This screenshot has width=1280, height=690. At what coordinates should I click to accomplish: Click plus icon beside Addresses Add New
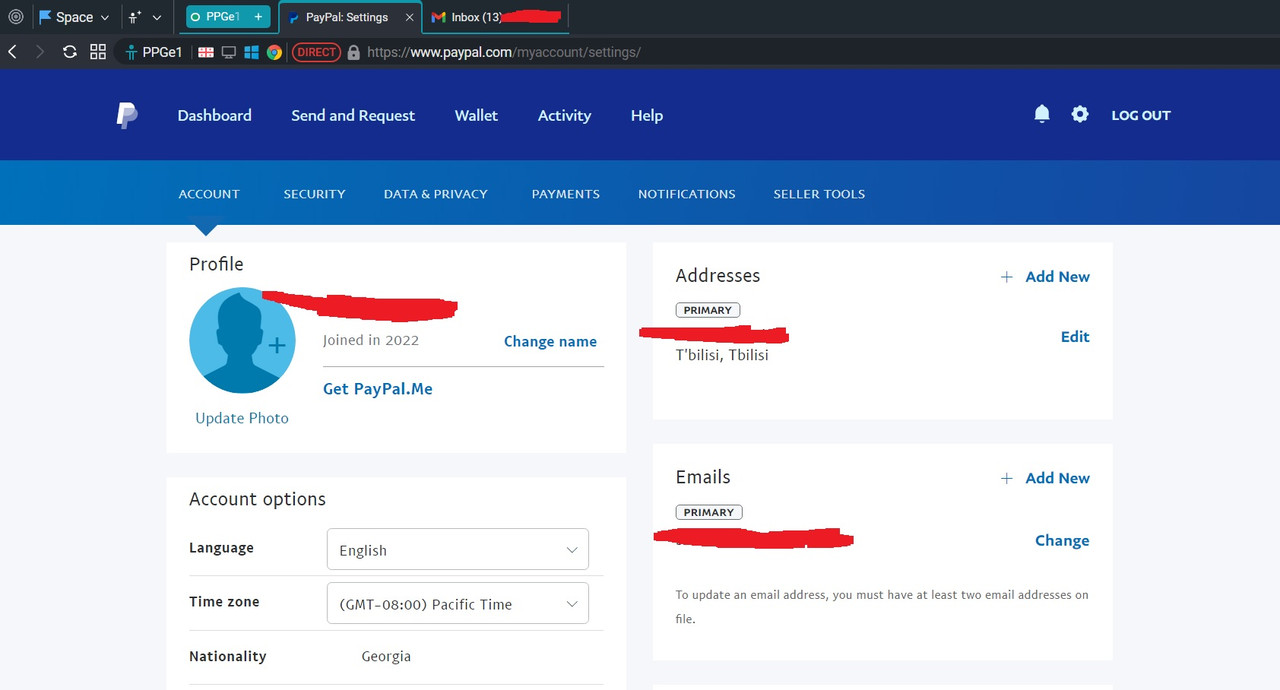click(x=1007, y=277)
